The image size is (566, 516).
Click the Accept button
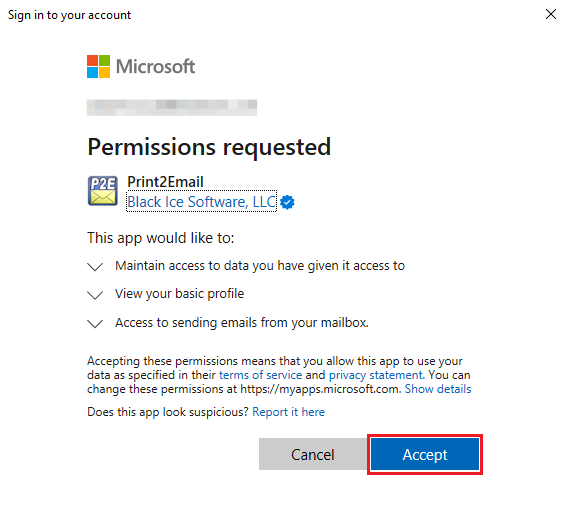click(x=425, y=455)
